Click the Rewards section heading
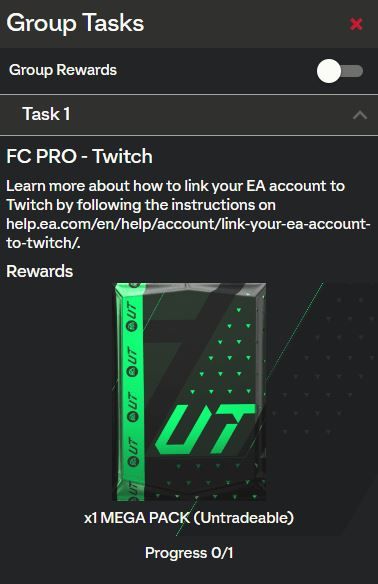This screenshot has width=378, height=584. pyautogui.click(x=39, y=271)
